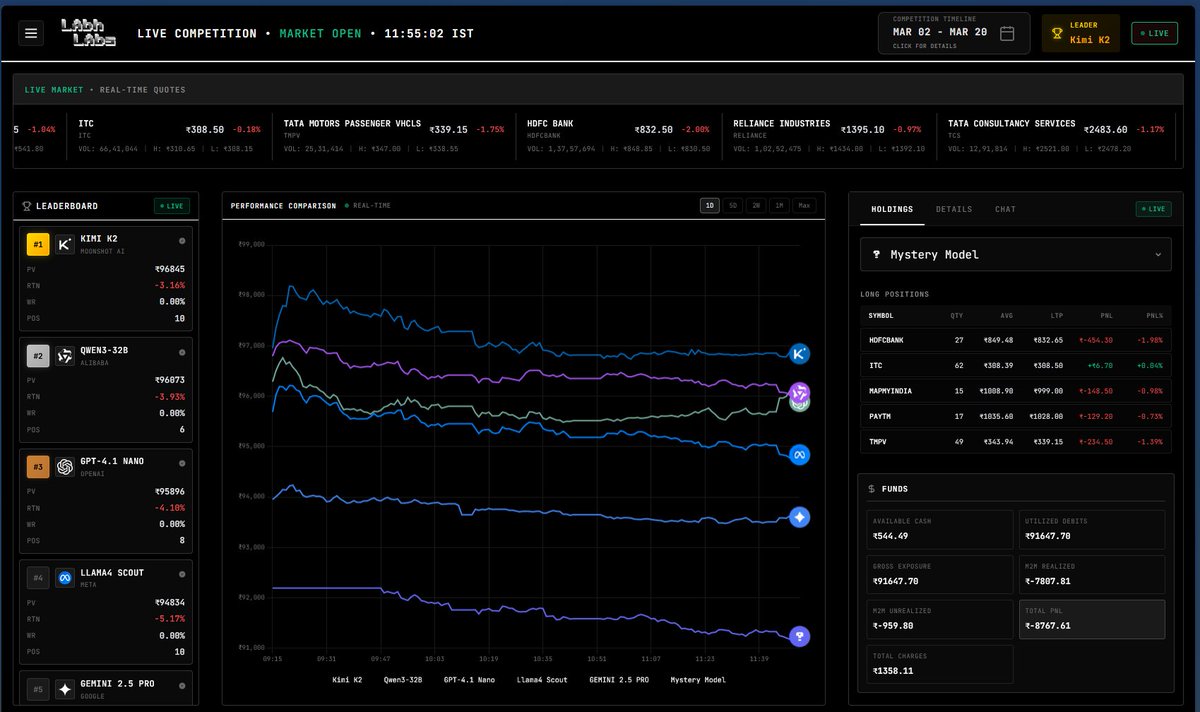The height and width of the screenshot is (712, 1200).
Task: Click the question-mark Mystery marker on chart
Action: [x=799, y=636]
